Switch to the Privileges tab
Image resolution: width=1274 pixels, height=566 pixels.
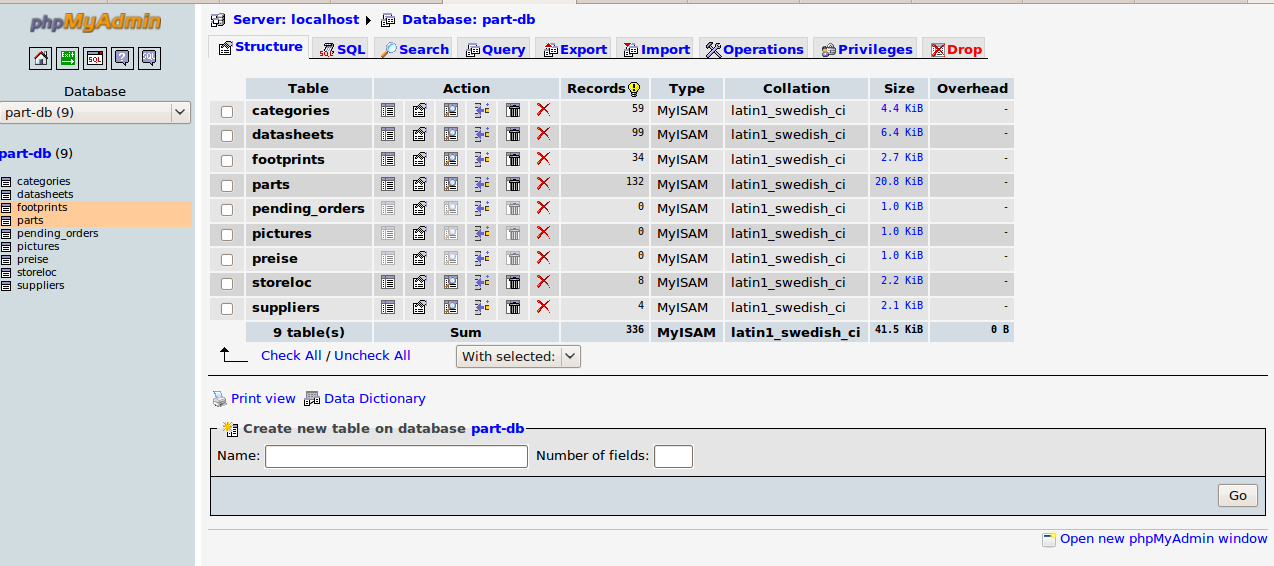pos(866,49)
